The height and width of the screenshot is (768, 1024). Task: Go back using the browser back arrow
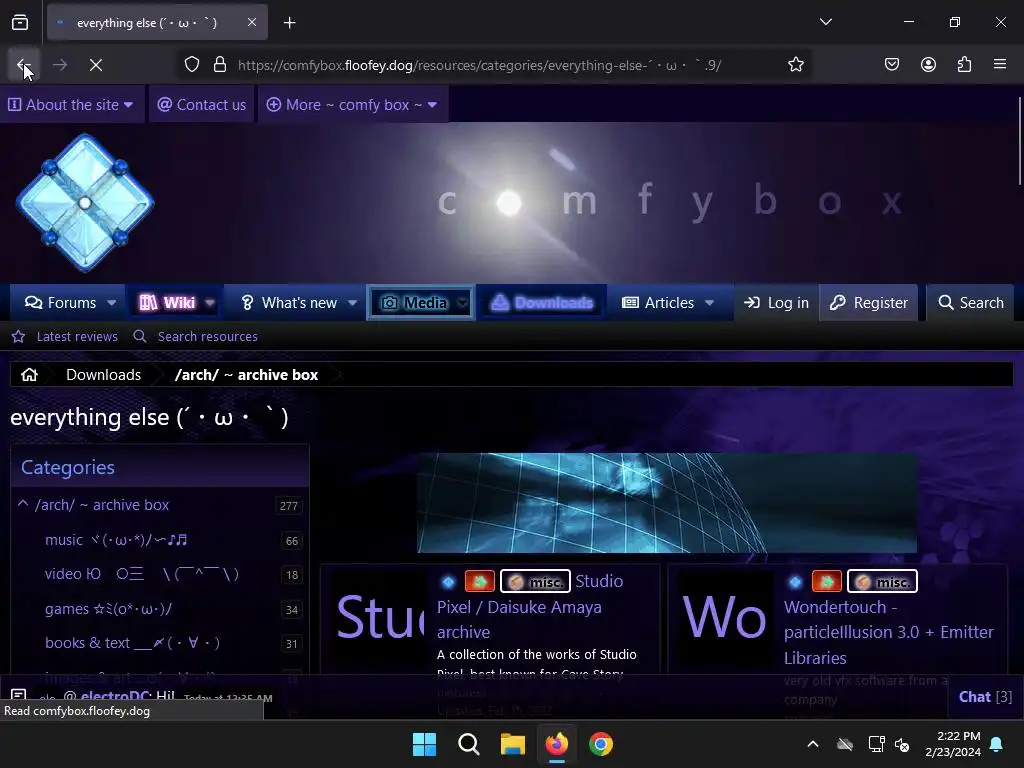[24, 65]
